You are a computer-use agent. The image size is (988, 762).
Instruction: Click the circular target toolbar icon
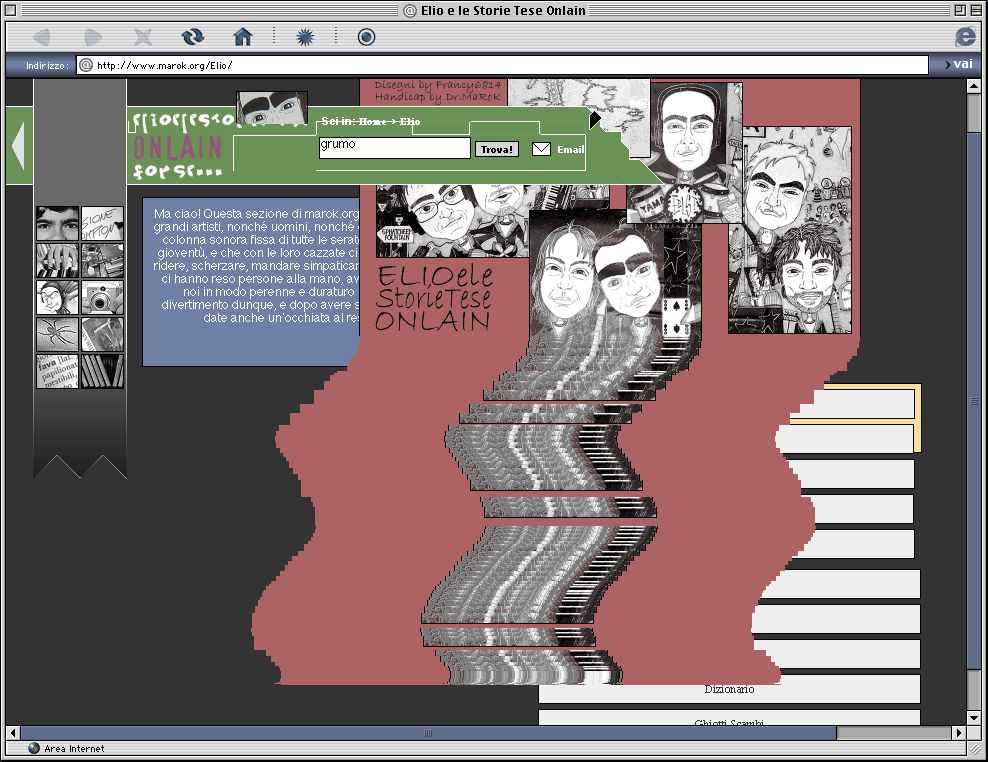coord(366,37)
